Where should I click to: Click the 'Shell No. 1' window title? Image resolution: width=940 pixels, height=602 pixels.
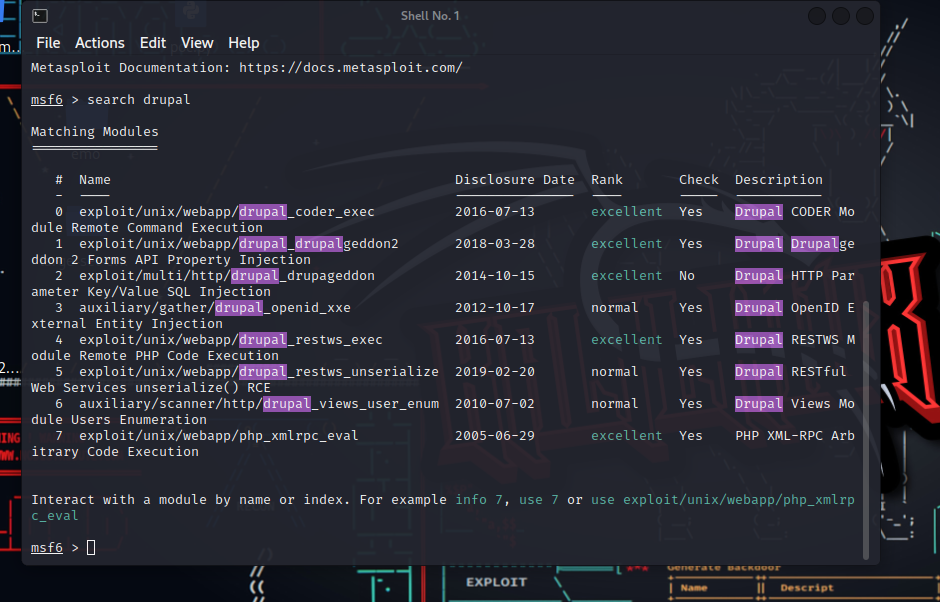coord(430,16)
